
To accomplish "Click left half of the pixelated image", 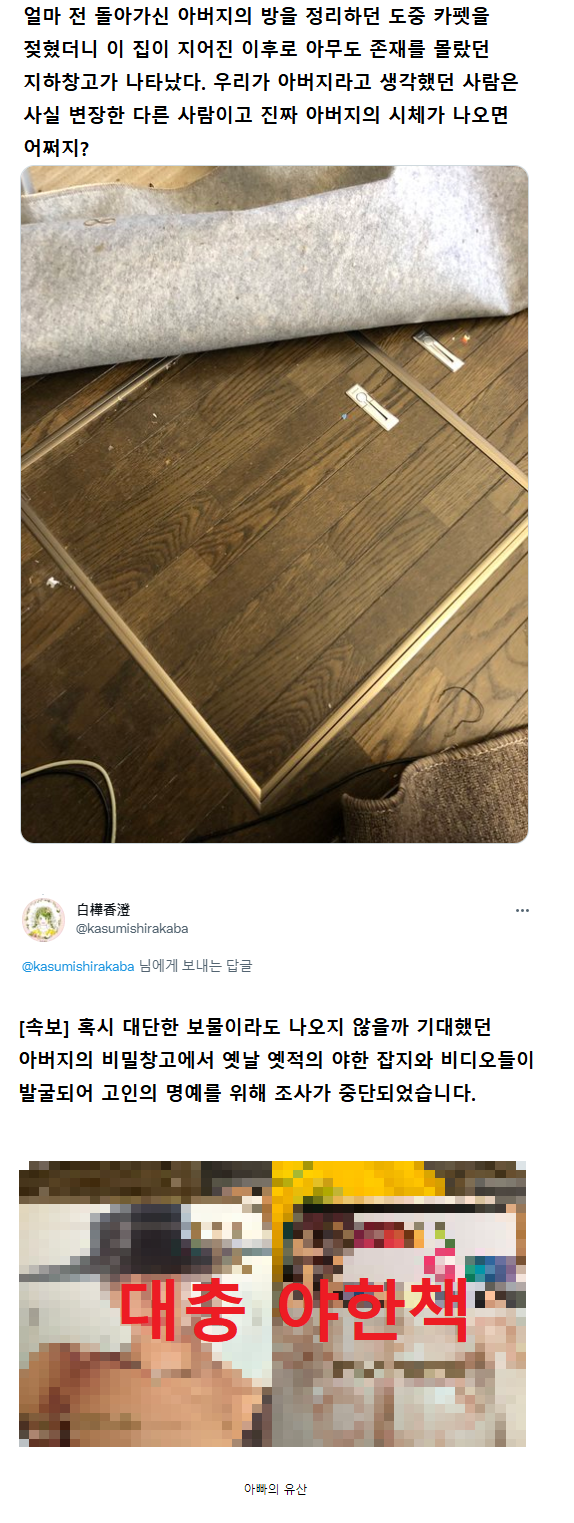I will [146, 1303].
